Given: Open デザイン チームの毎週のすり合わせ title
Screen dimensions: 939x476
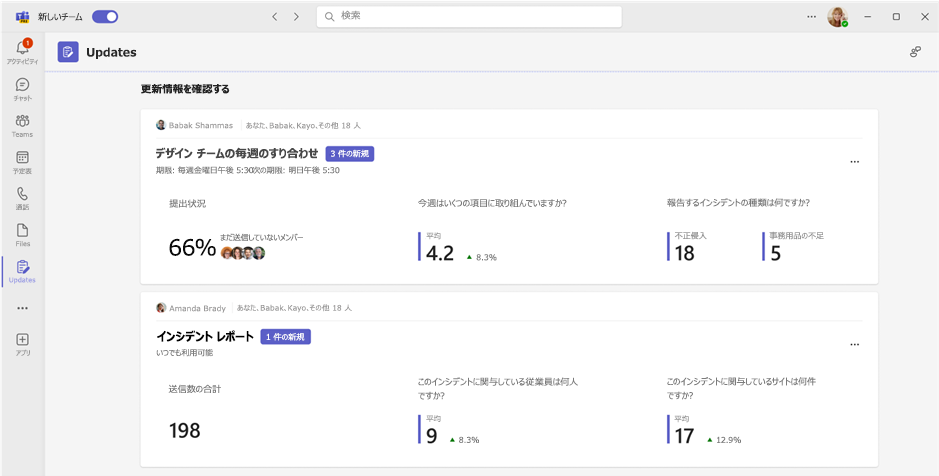Looking at the screenshot, I should (x=237, y=154).
